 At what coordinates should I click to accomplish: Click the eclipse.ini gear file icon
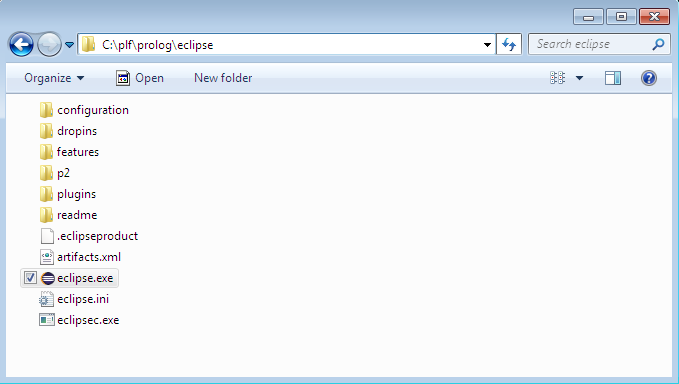[46, 299]
